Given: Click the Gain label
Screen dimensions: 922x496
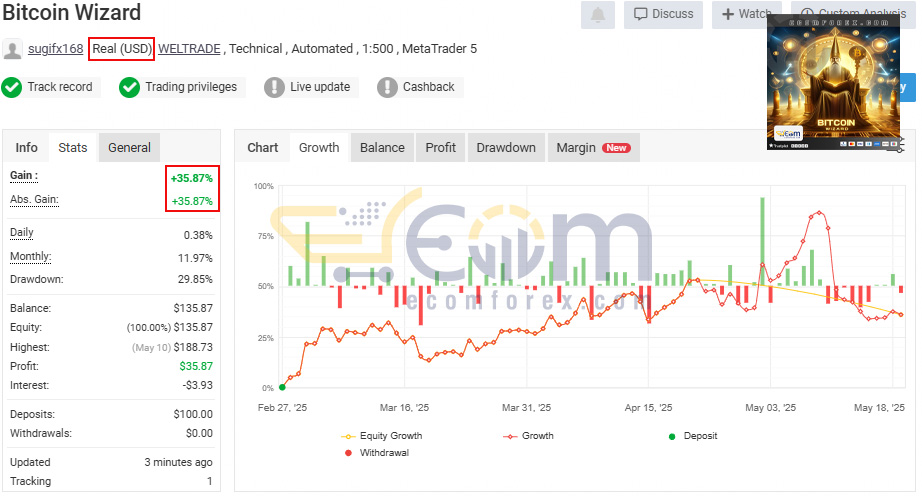Looking at the screenshot, I should click(x=24, y=175).
